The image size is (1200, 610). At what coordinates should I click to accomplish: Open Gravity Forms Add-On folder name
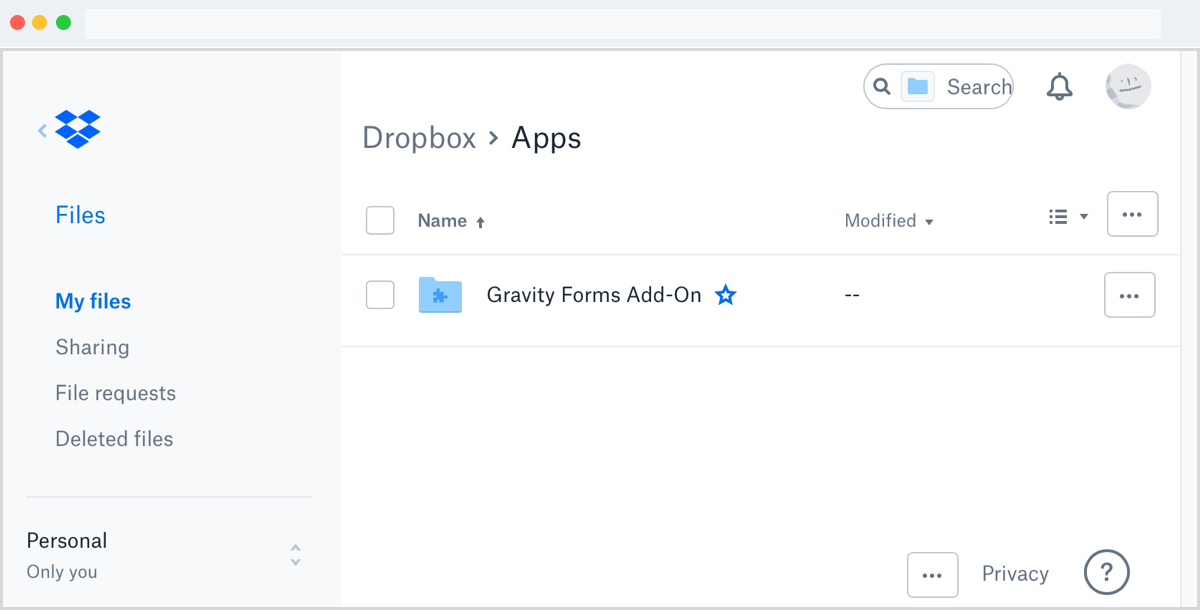594,295
